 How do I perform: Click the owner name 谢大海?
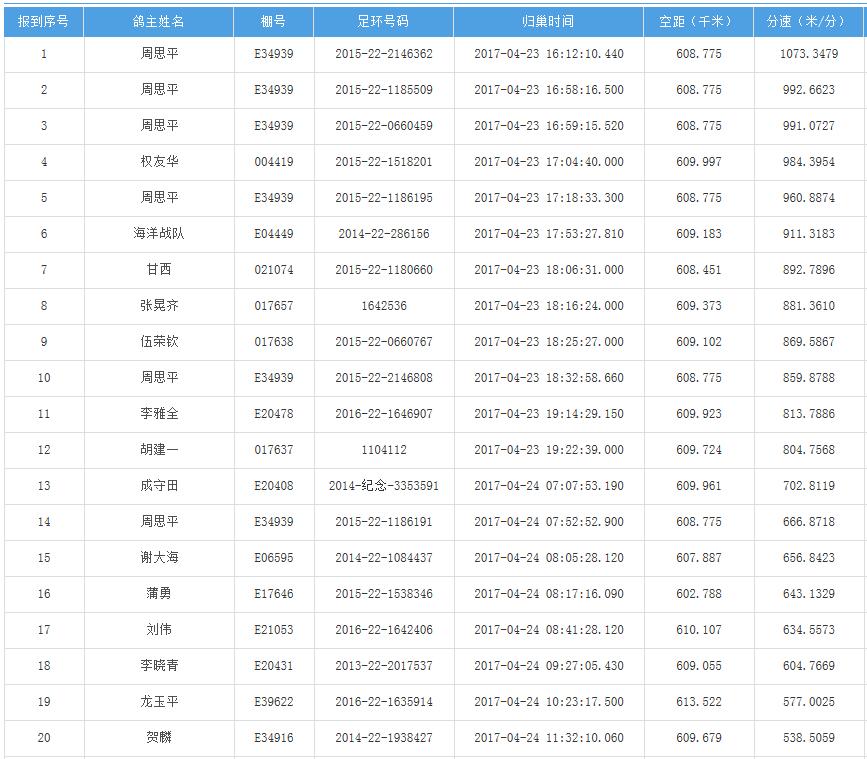click(x=159, y=558)
